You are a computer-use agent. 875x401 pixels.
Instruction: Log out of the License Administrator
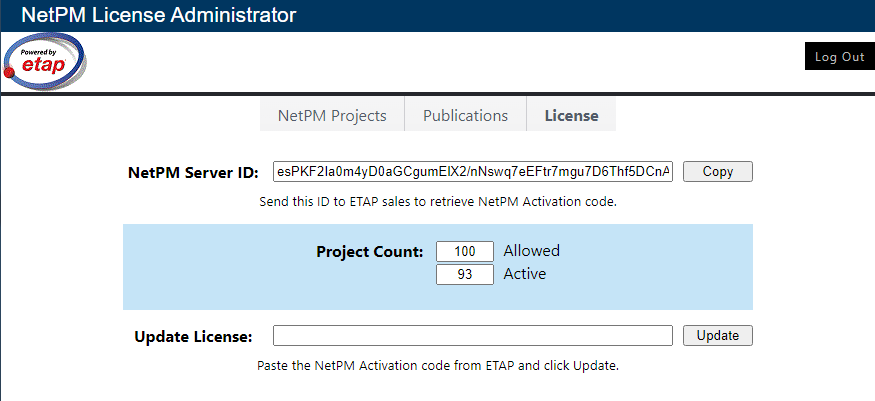click(839, 56)
